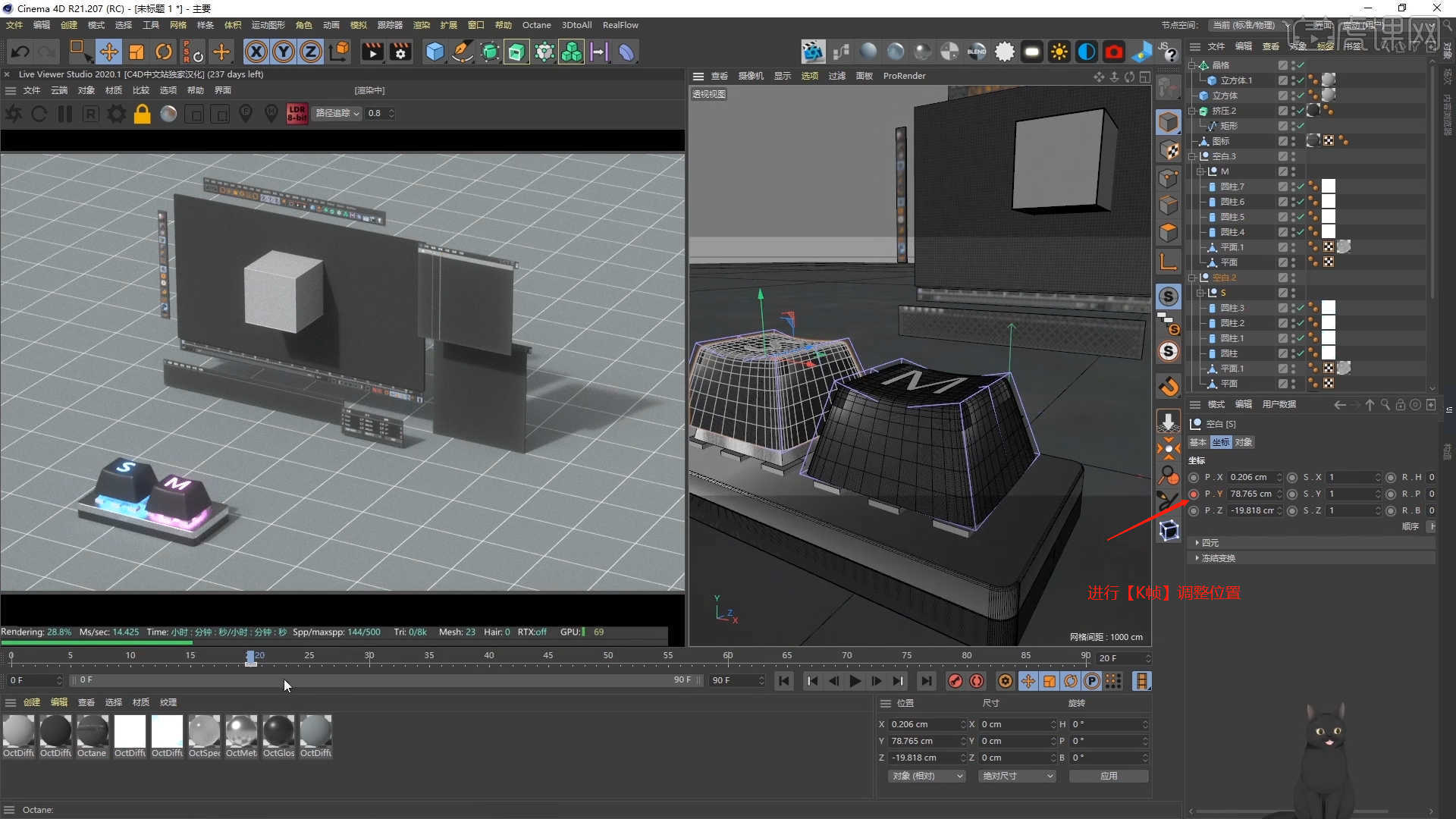1456x819 pixels.
Task: Click the spline Pen tool icon
Action: click(462, 52)
